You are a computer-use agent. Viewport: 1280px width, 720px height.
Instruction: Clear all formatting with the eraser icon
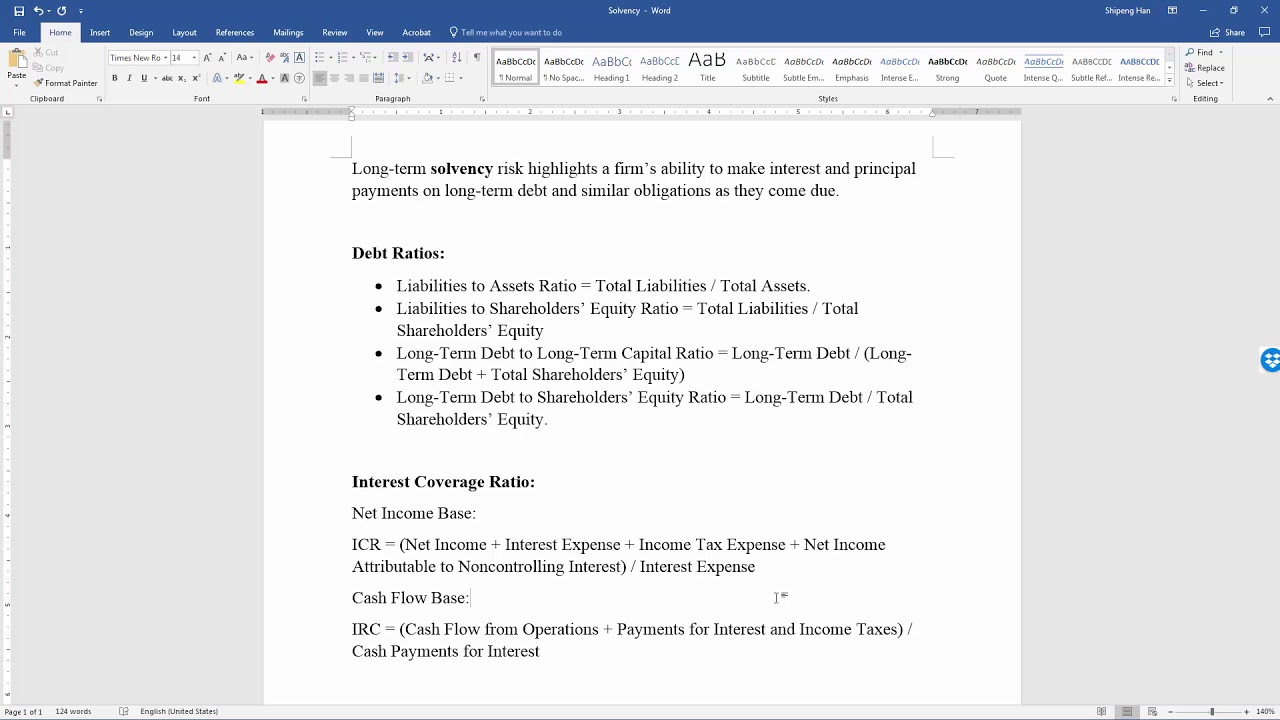click(x=270, y=57)
